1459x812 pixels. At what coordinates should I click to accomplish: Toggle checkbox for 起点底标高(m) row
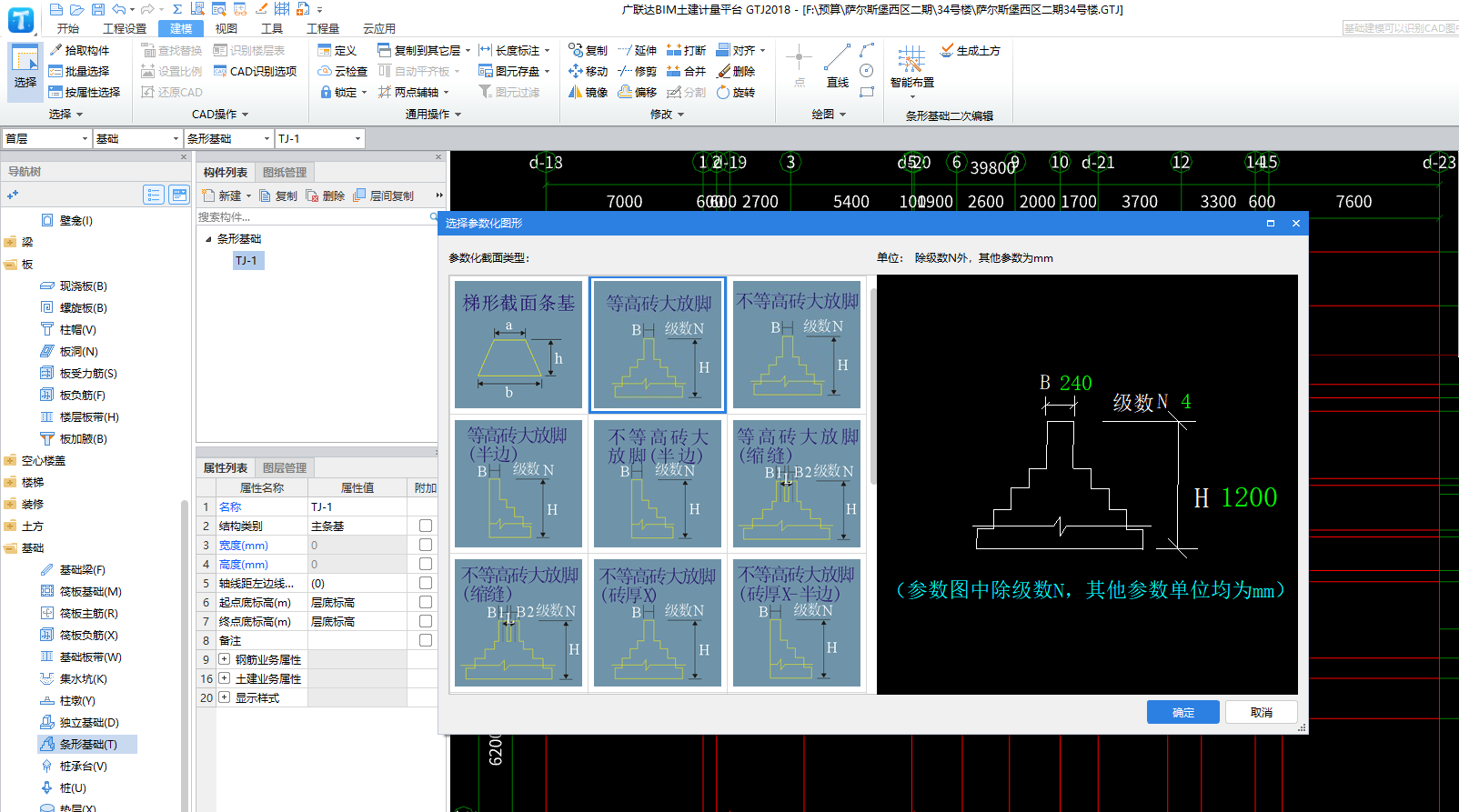coord(425,602)
